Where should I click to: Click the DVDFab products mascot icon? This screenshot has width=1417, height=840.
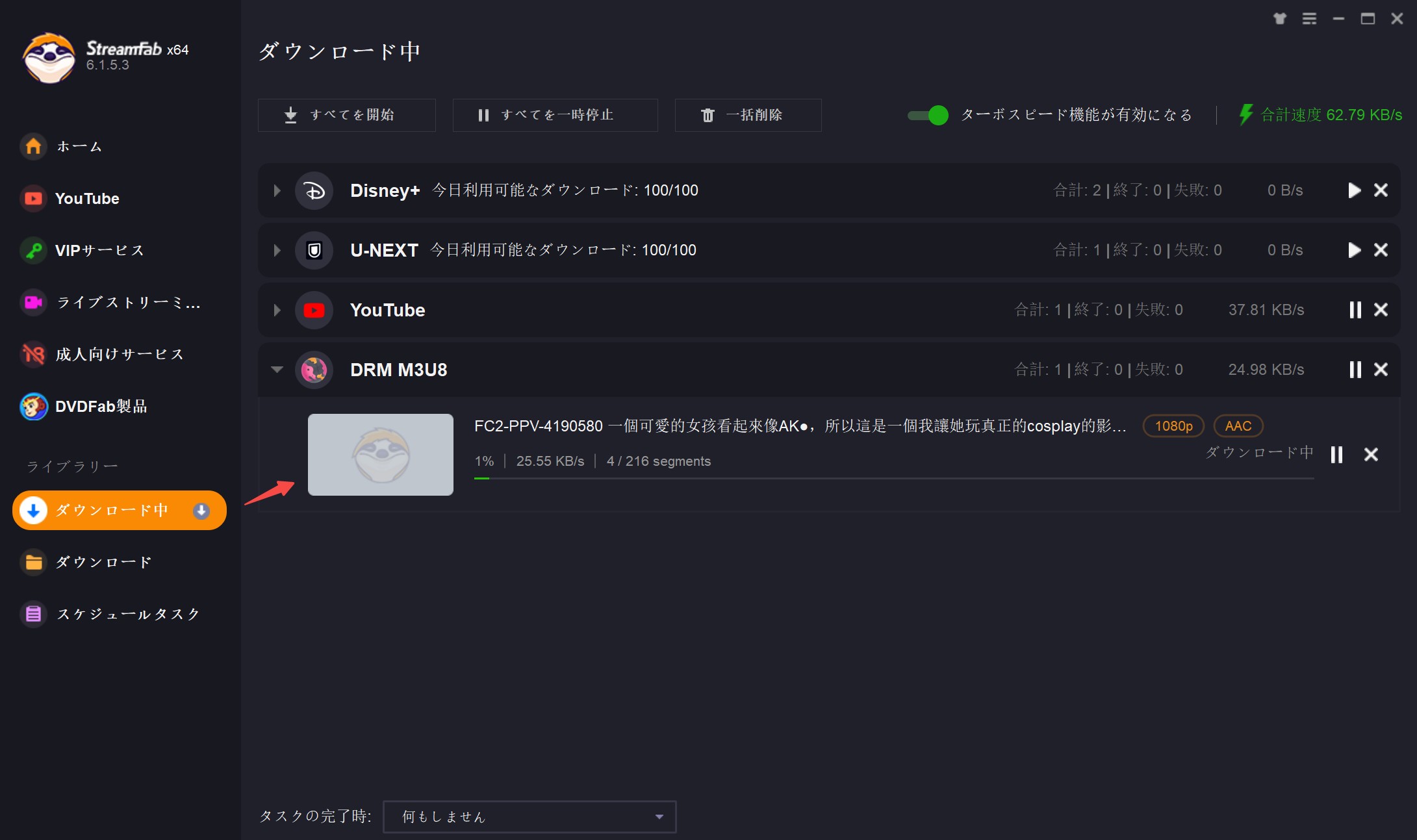pos(34,406)
